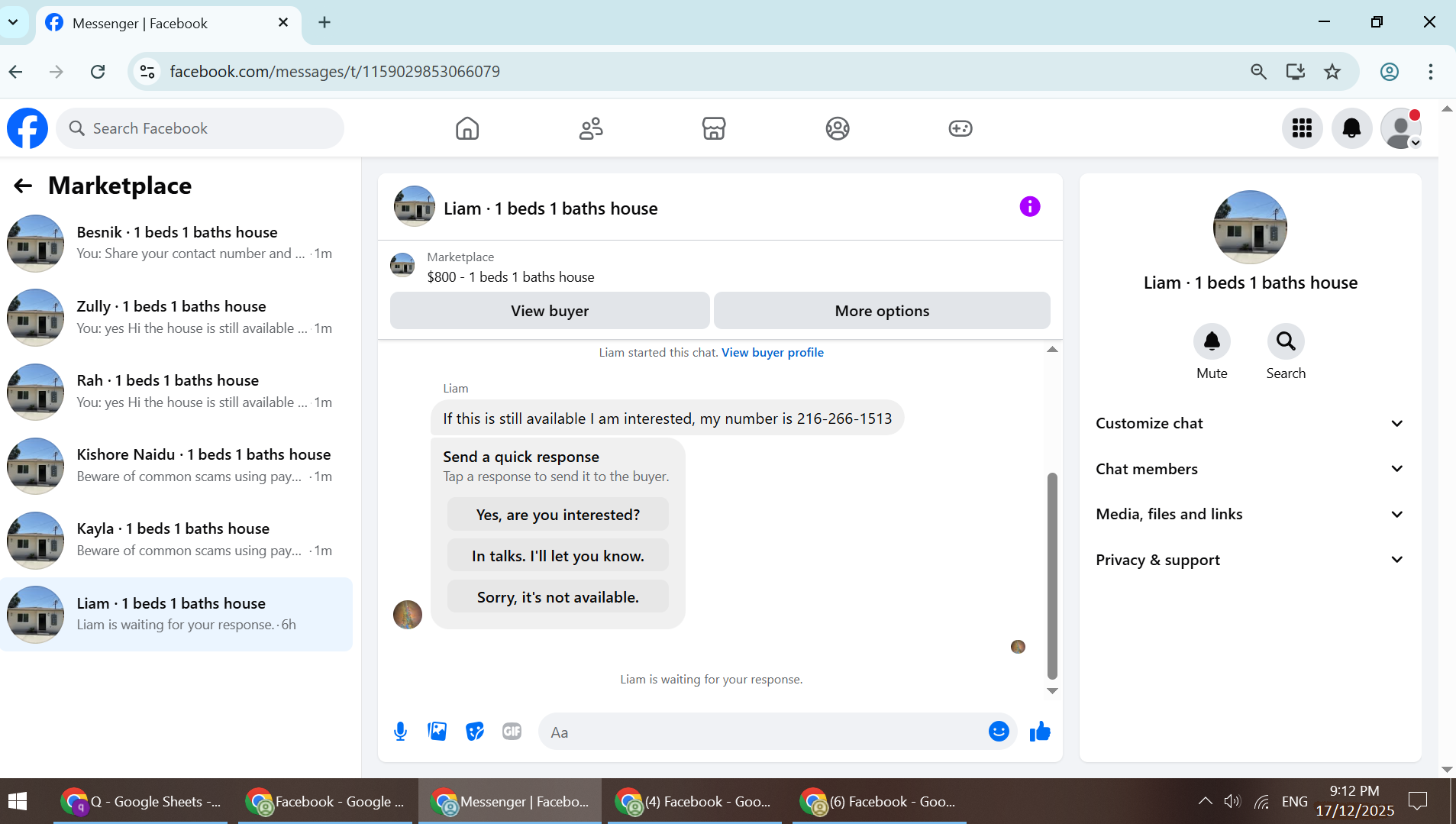Open the Friends icon in top navigation
Image resolution: width=1456 pixels, height=824 pixels.
[591, 128]
